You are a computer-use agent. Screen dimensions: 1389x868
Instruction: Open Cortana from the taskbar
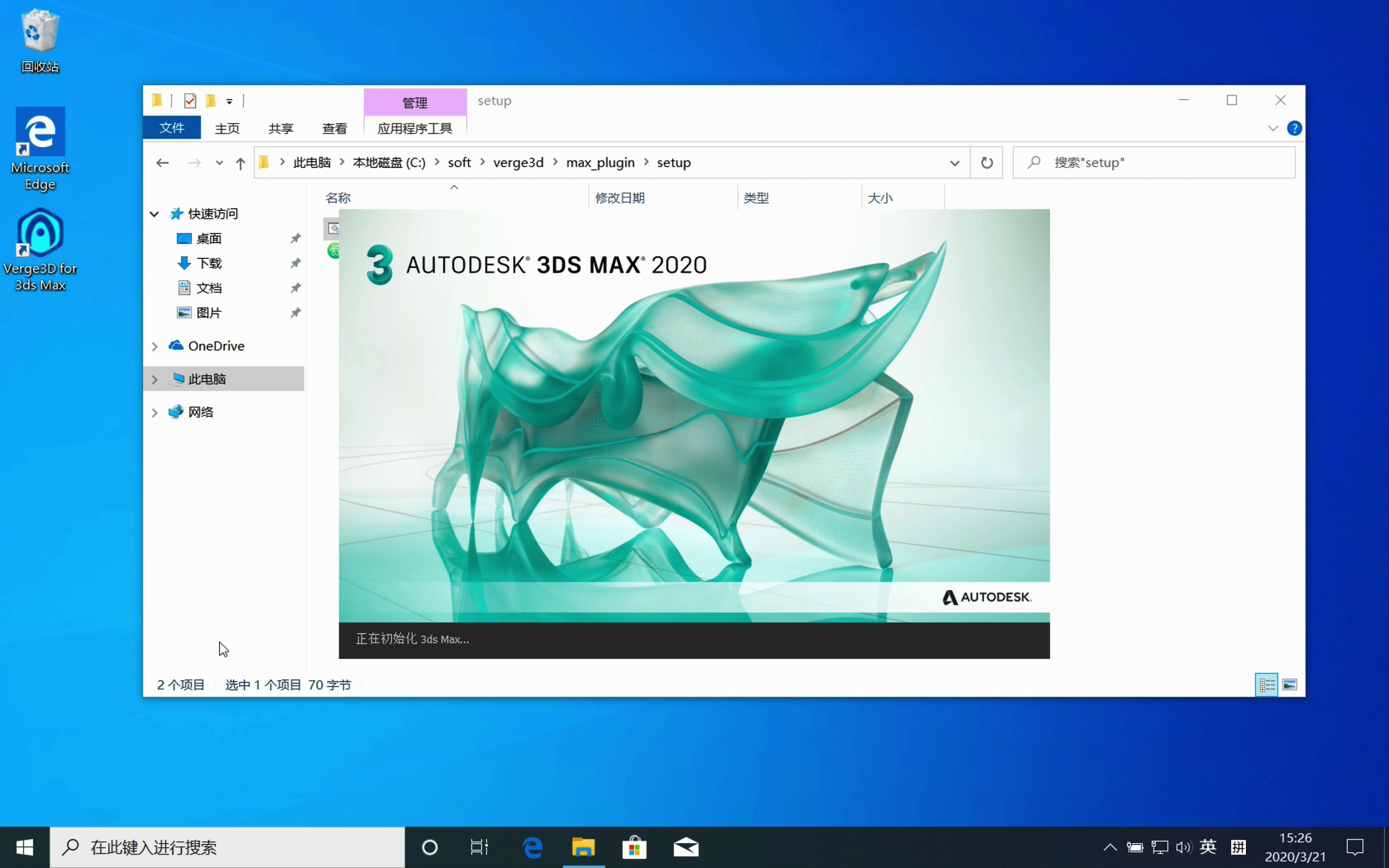430,847
